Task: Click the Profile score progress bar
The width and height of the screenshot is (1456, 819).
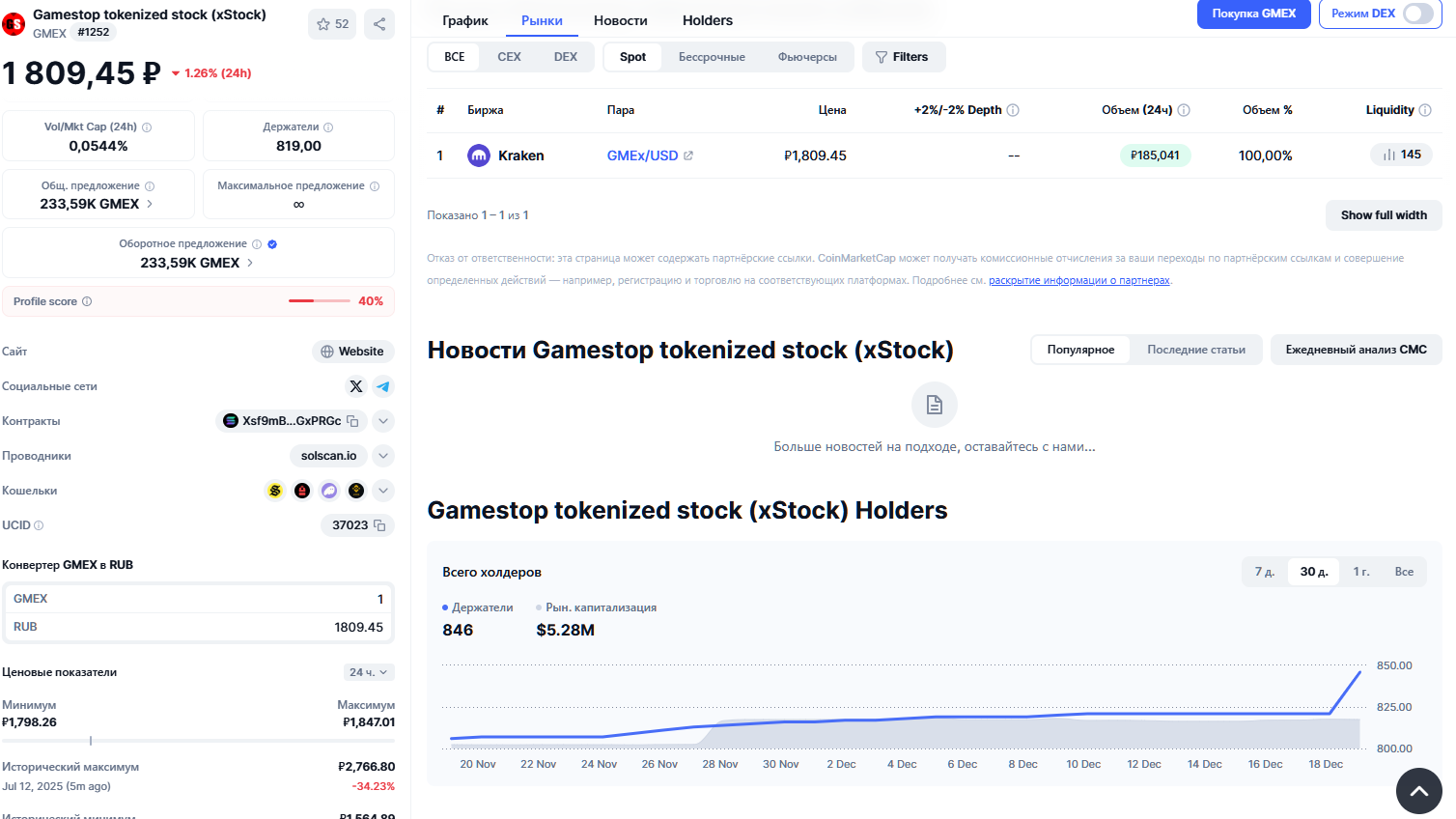Action: [x=319, y=301]
